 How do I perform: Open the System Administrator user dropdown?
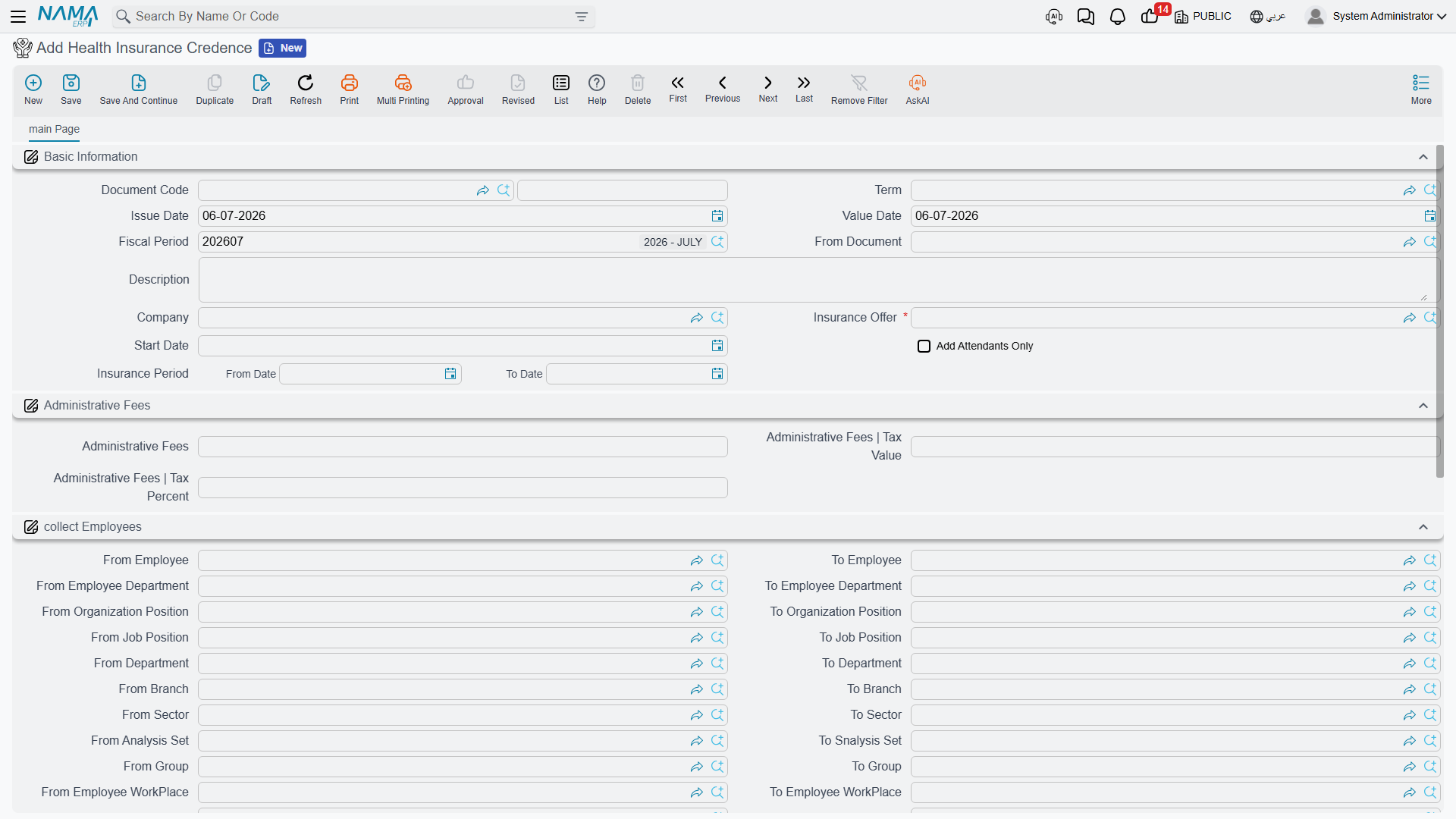tap(1376, 17)
